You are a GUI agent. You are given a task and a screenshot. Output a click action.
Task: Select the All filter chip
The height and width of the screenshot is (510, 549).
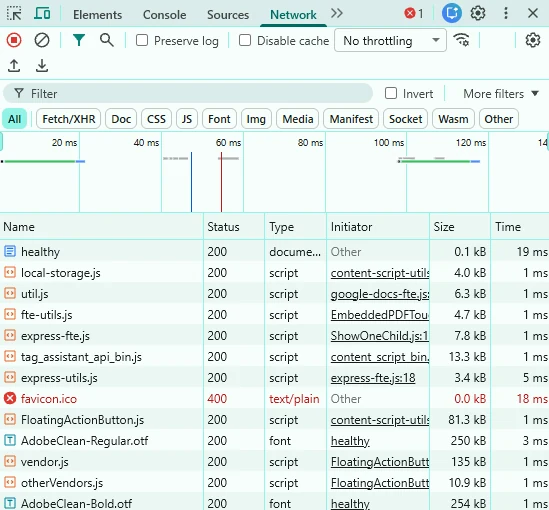tap(14, 119)
